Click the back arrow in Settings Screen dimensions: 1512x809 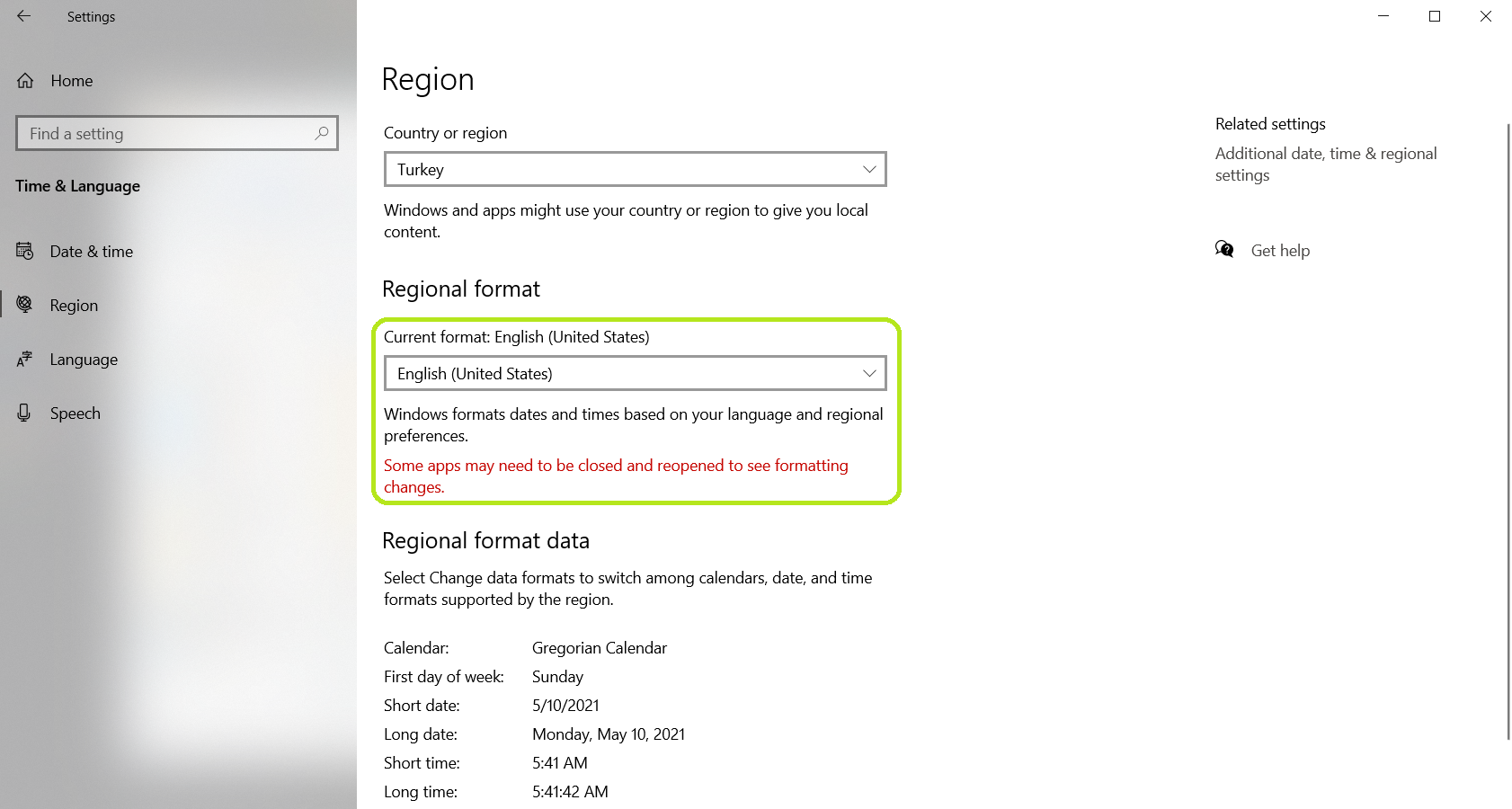click(24, 16)
